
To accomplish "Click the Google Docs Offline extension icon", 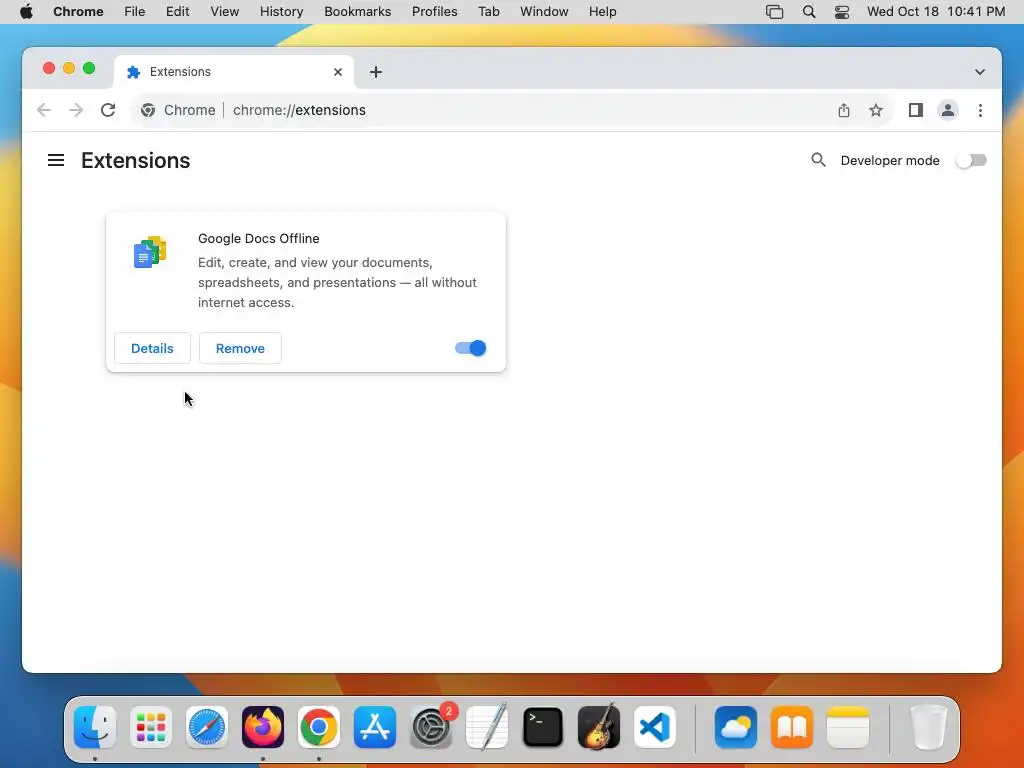I will point(150,252).
